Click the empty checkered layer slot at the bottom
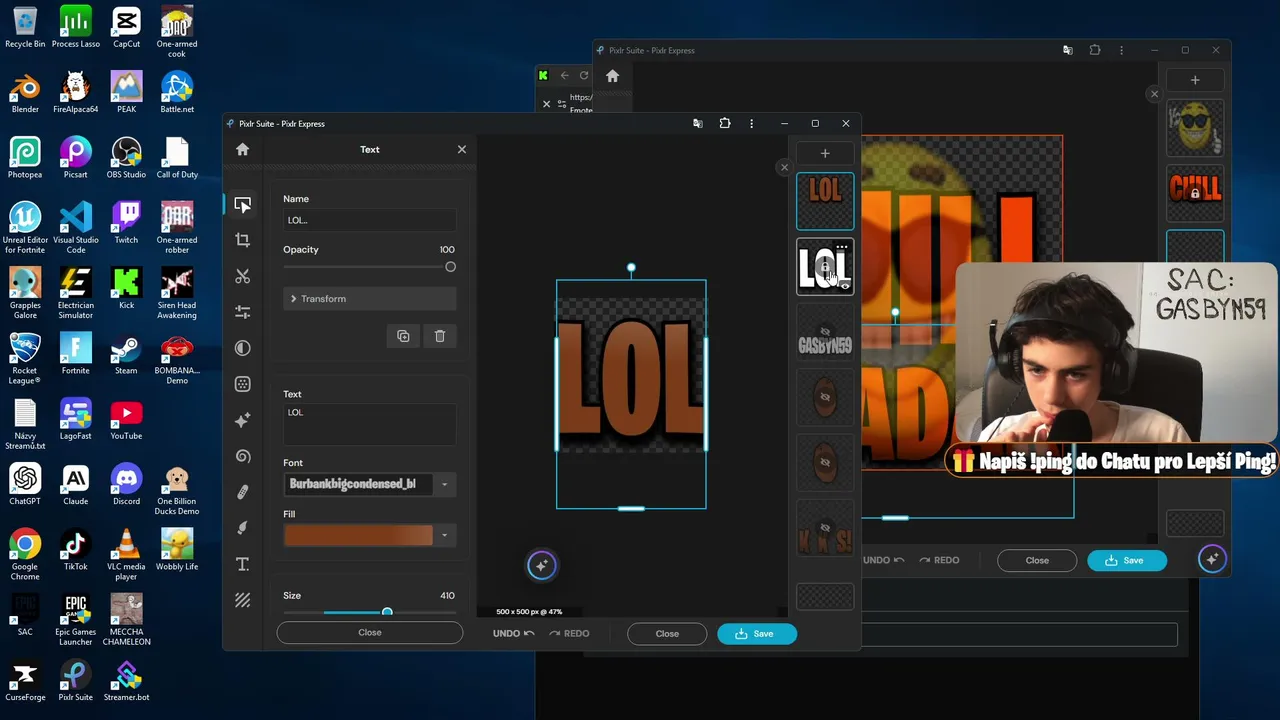1280x720 pixels. pos(825,597)
